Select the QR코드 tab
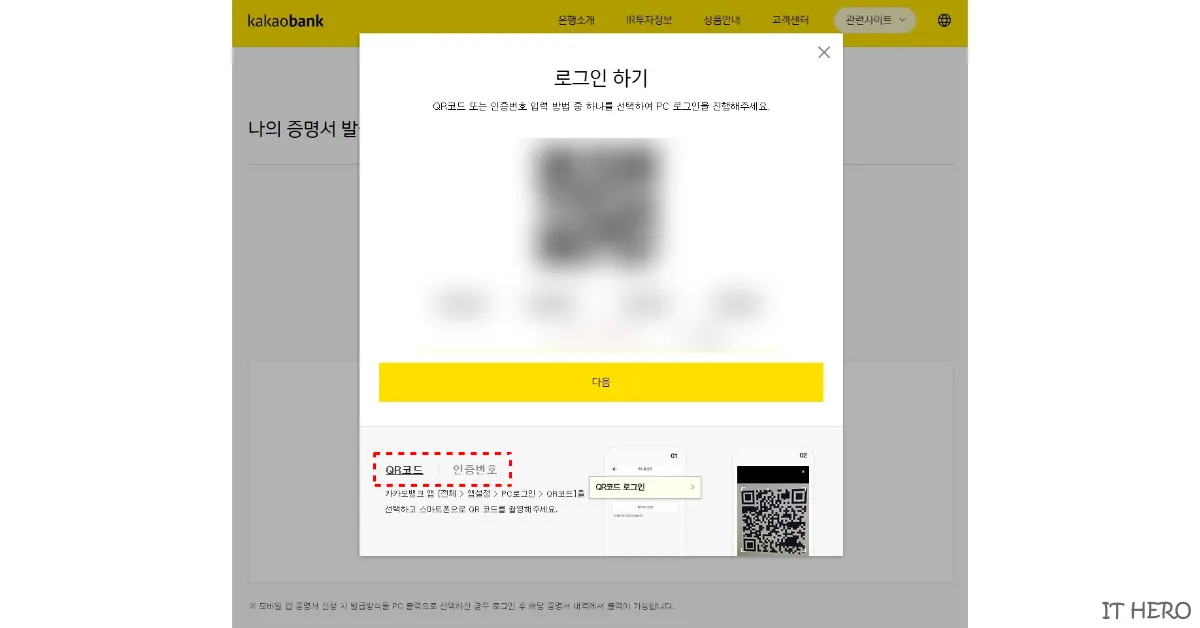Viewport: 1200px width, 628px height. pyautogui.click(x=404, y=469)
